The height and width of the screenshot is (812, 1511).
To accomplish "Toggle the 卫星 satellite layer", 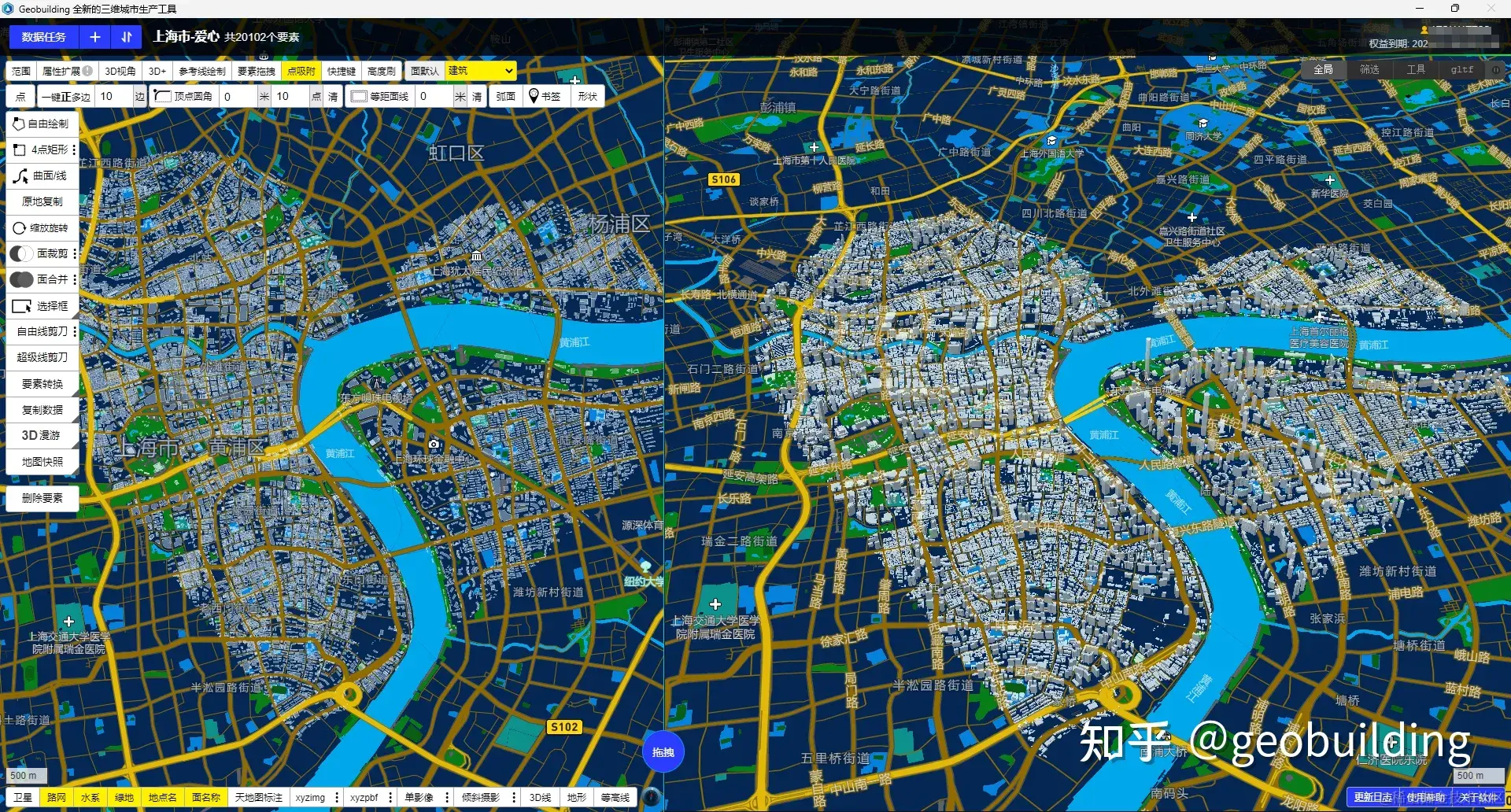I will (x=23, y=797).
